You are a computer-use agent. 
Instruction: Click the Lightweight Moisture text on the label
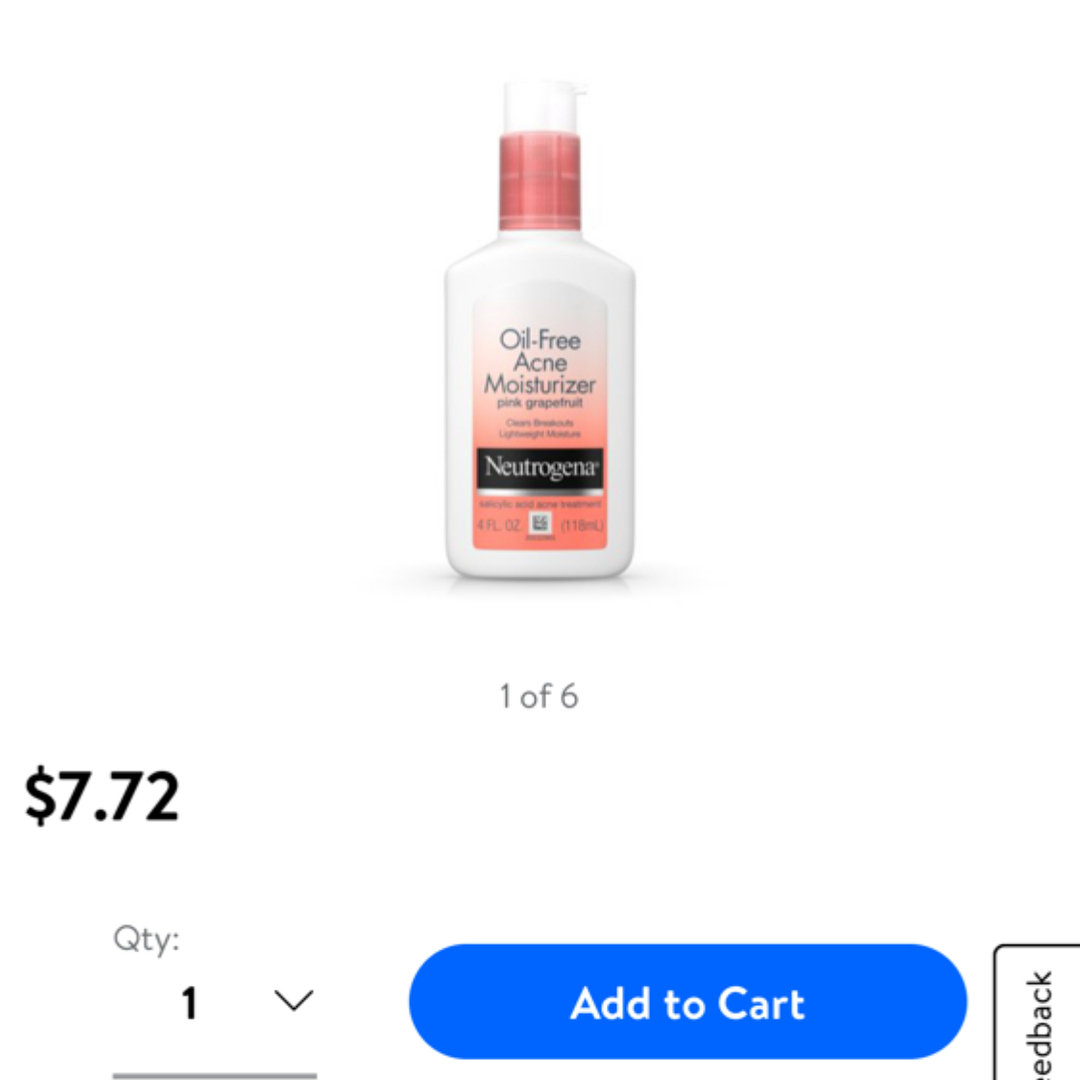coord(540,434)
